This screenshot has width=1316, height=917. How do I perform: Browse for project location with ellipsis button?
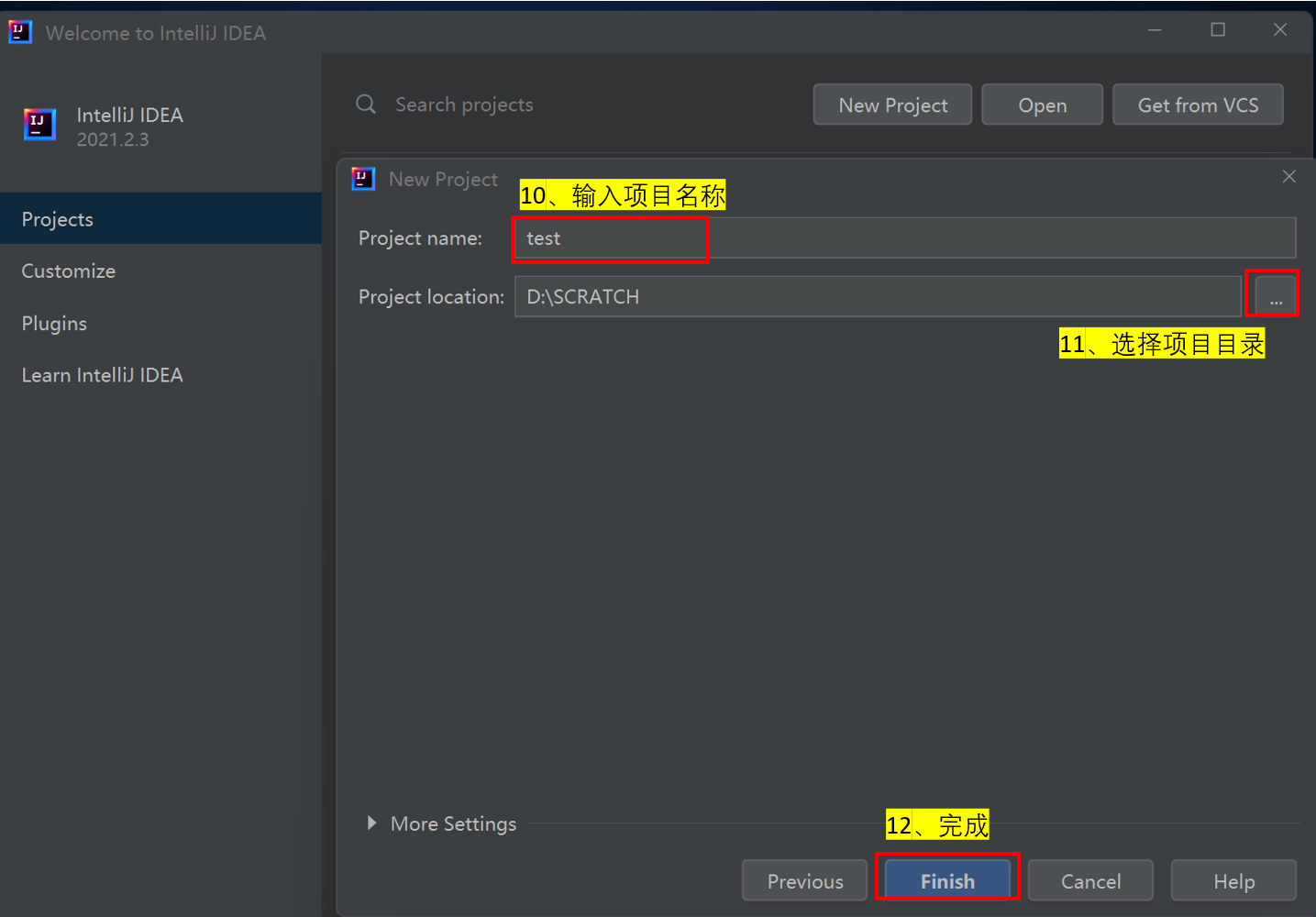1276,296
